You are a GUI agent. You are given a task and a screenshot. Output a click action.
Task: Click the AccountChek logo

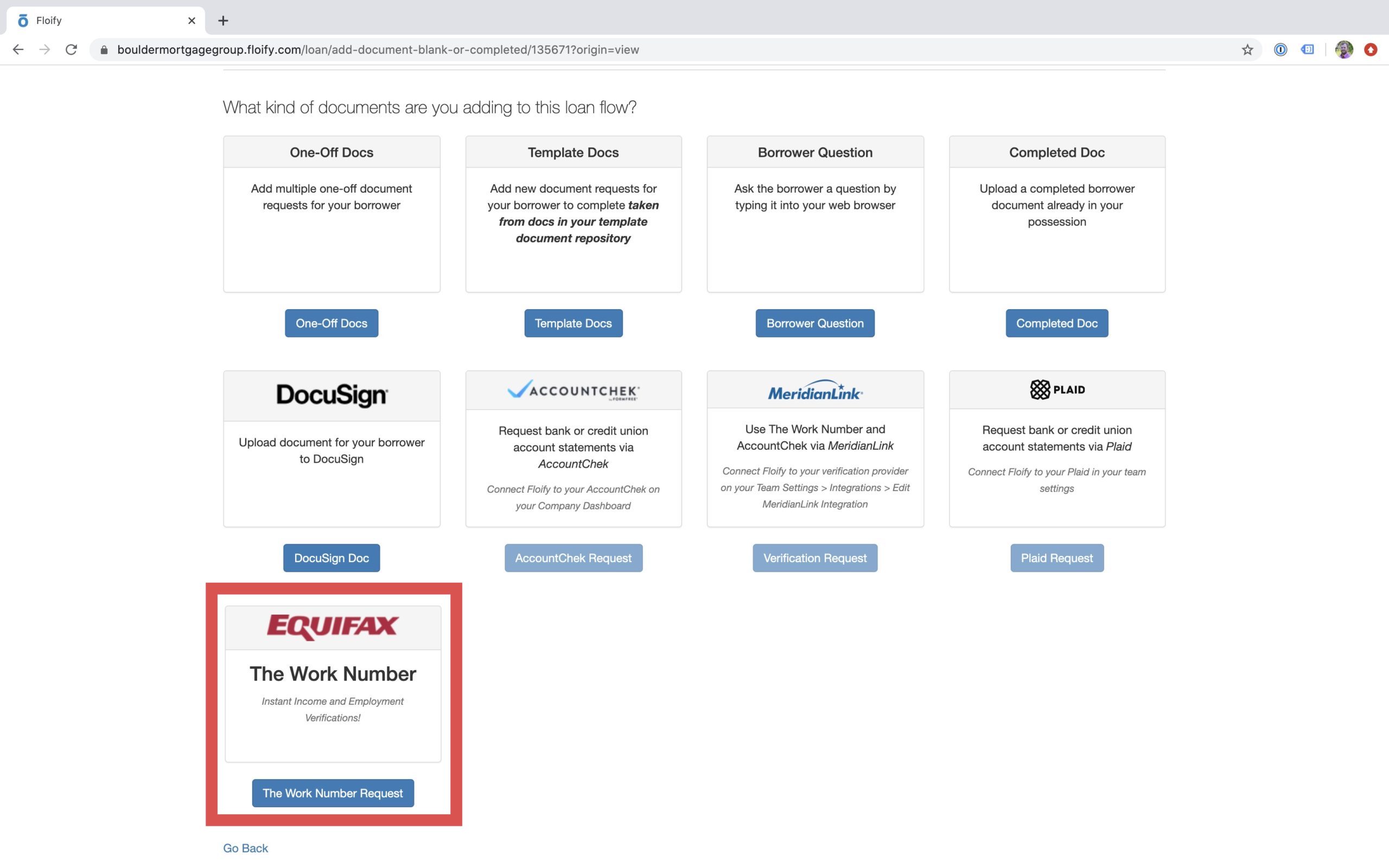[573, 390]
